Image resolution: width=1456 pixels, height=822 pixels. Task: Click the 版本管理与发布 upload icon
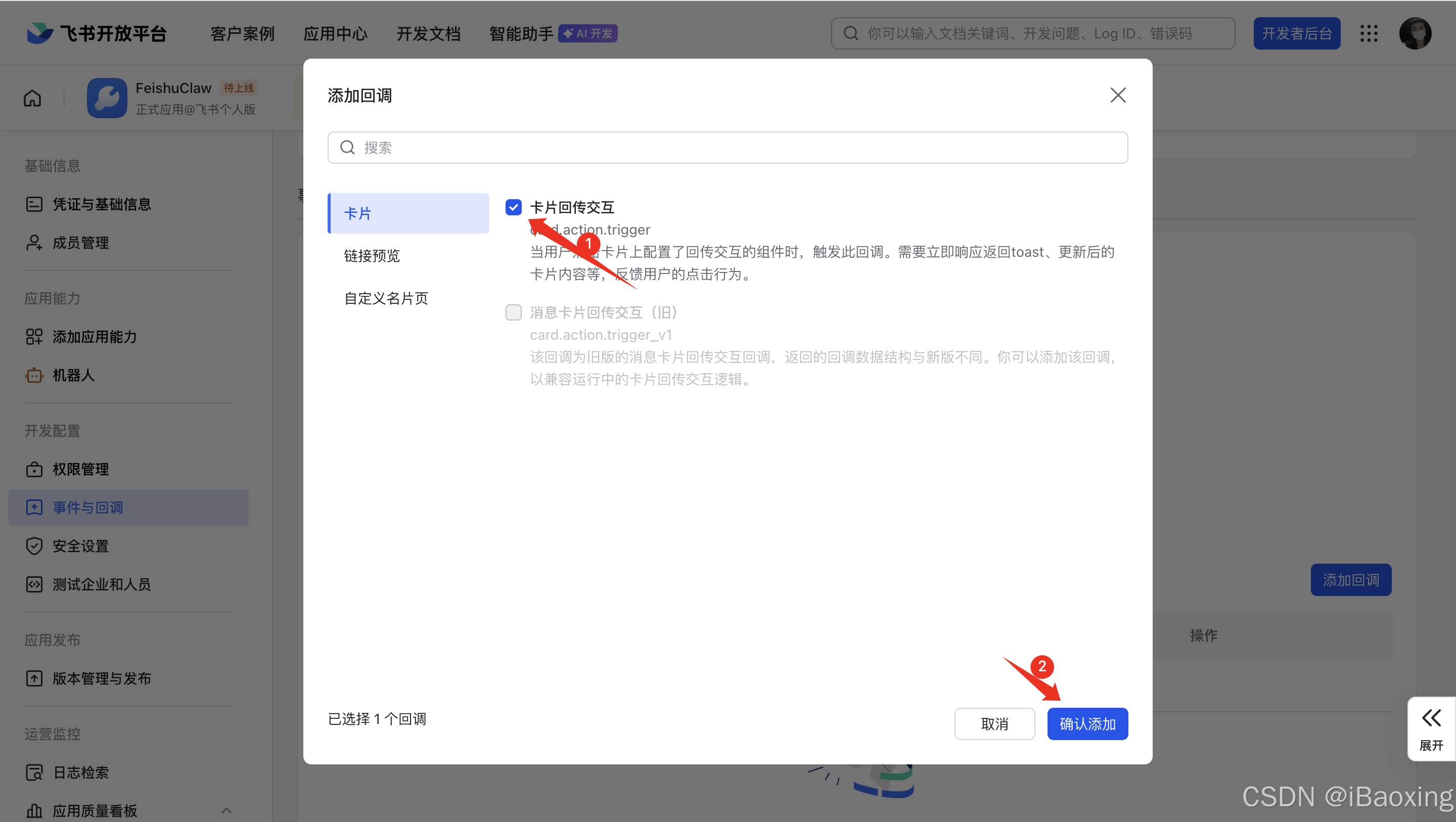click(34, 678)
